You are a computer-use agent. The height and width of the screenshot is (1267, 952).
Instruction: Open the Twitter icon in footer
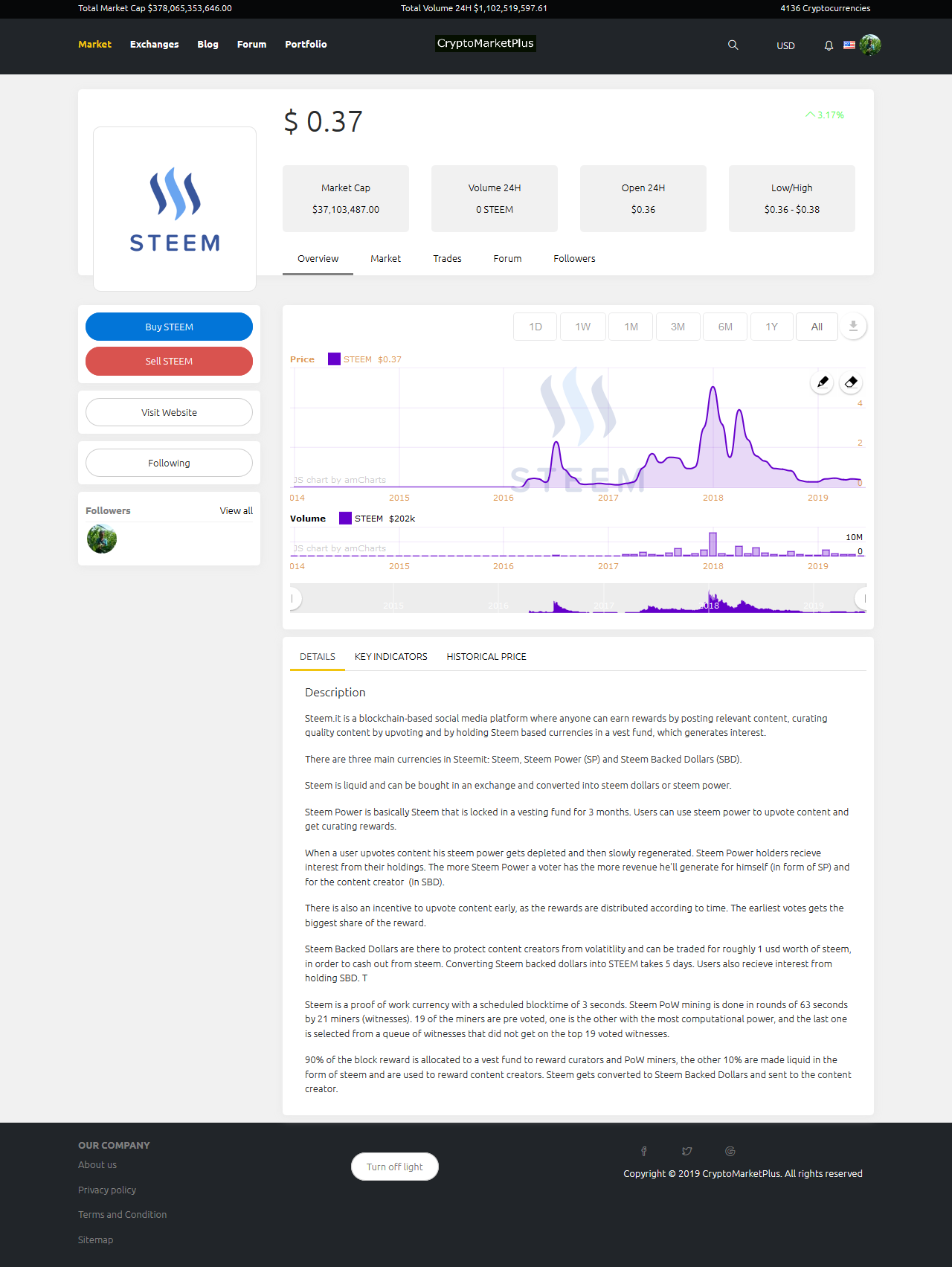click(x=687, y=1151)
